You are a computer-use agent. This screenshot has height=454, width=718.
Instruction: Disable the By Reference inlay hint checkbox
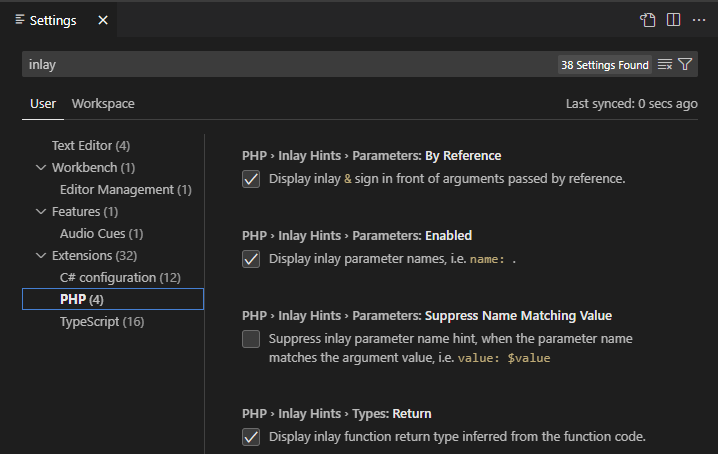pyautogui.click(x=251, y=179)
